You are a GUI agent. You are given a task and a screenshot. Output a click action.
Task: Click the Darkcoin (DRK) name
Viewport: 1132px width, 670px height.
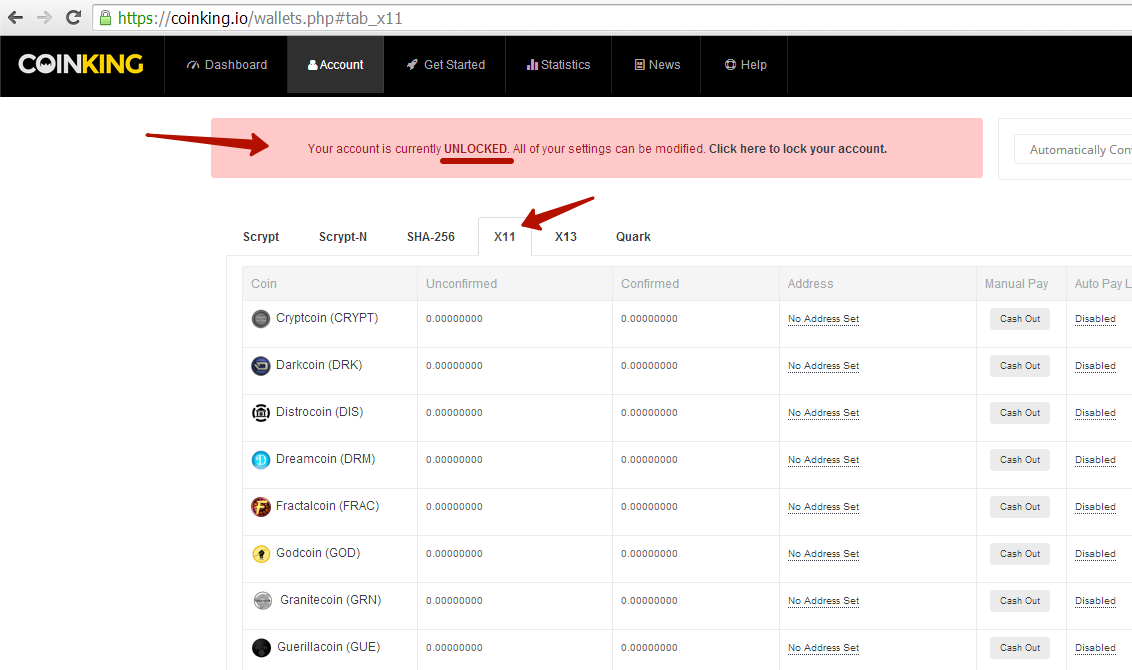319,365
